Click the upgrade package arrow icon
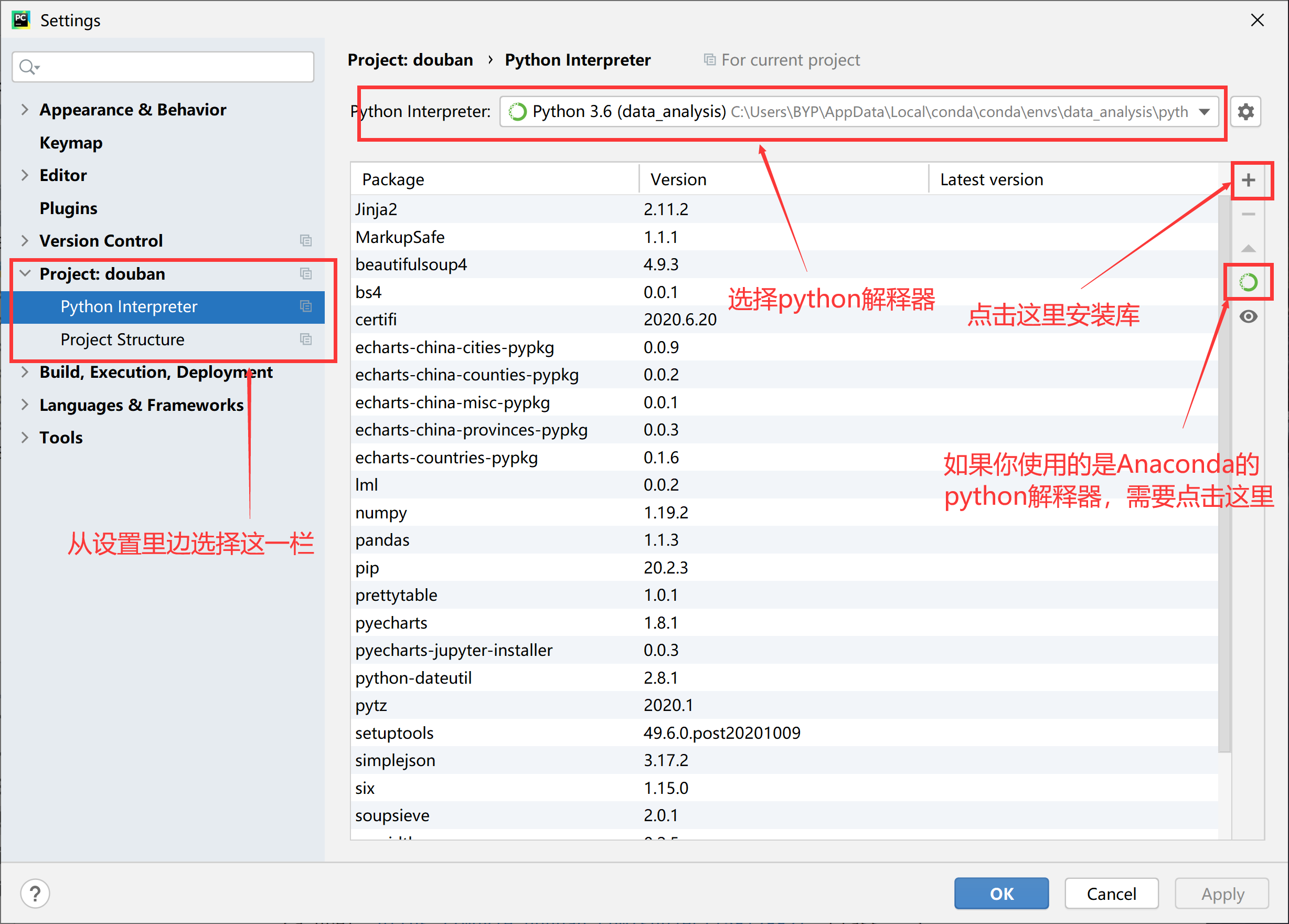 pos(1248,248)
